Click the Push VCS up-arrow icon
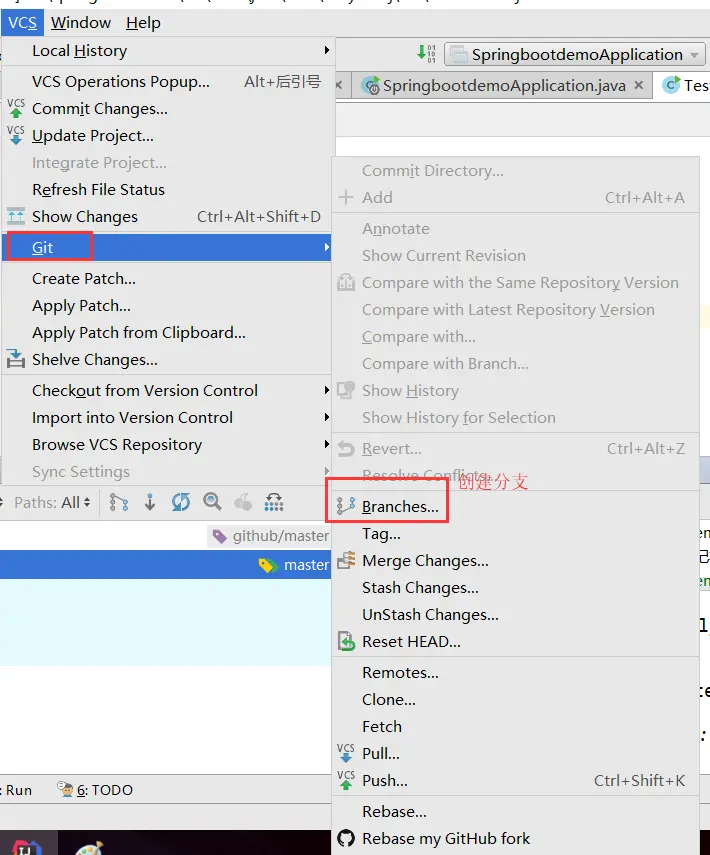 pyautogui.click(x=346, y=780)
